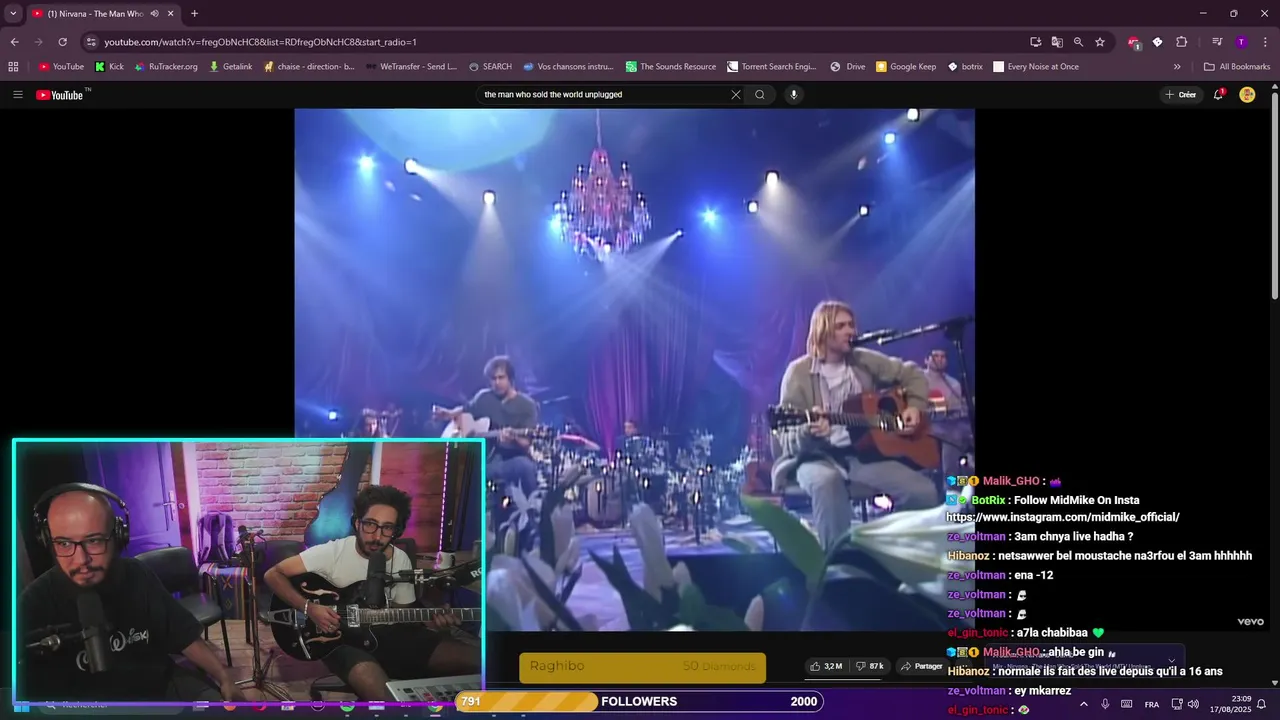The width and height of the screenshot is (1280, 720).
Task: Click the Partager share button
Action: coord(921,666)
